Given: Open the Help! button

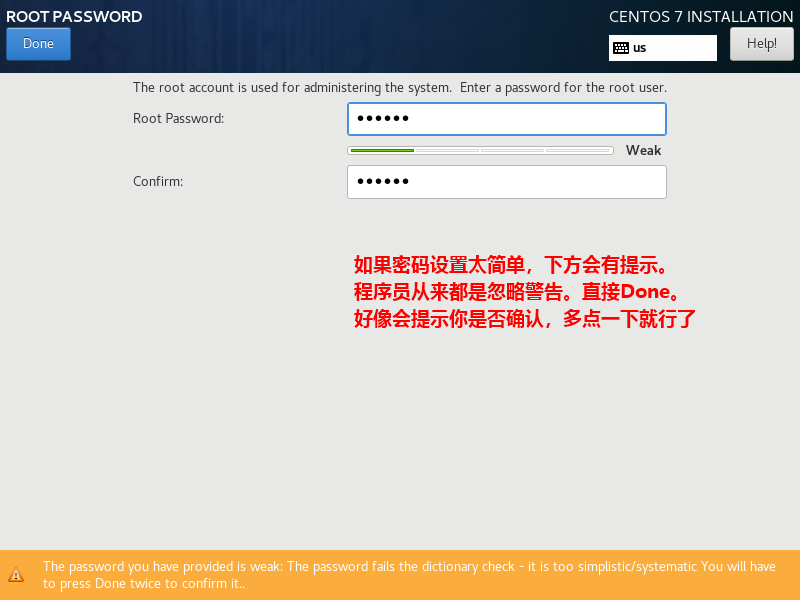Looking at the screenshot, I should [761, 44].
